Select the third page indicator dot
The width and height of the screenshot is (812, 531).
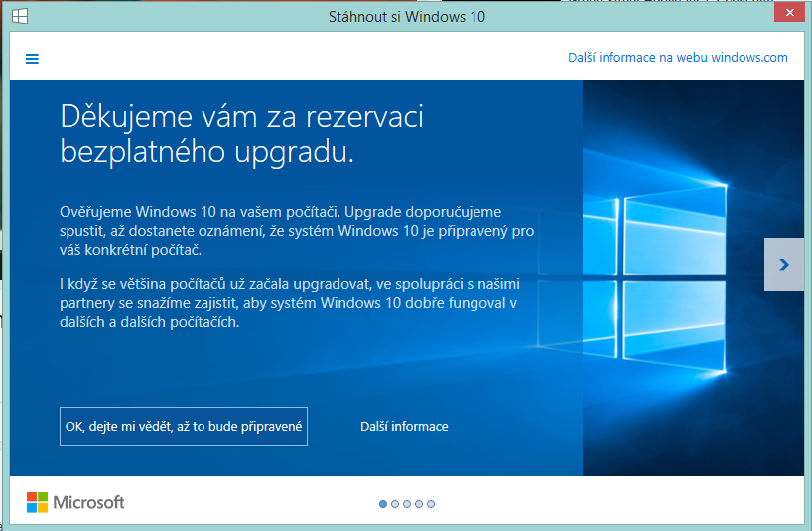click(407, 504)
